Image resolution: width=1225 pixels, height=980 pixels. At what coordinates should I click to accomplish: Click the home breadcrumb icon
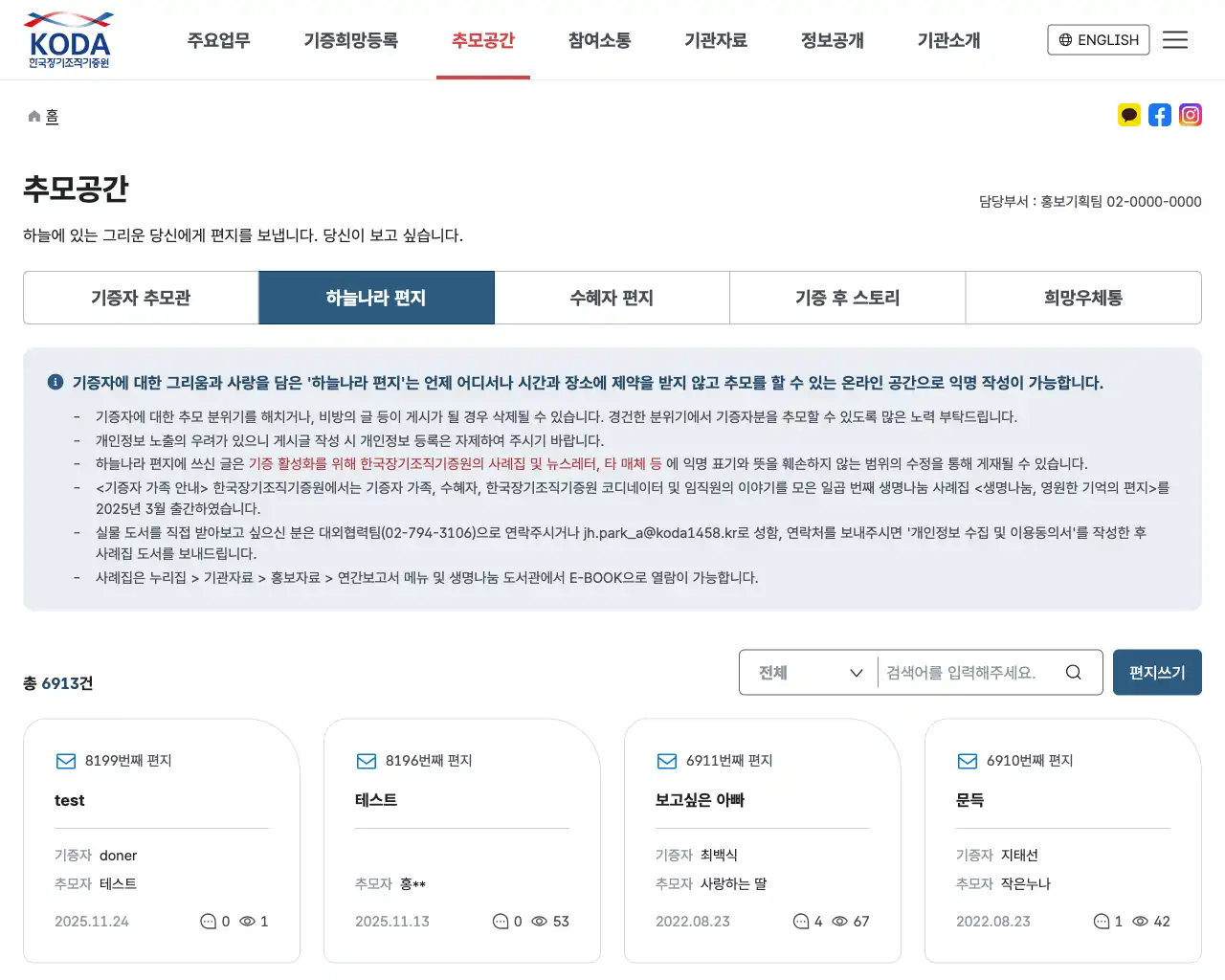pyautogui.click(x=33, y=115)
